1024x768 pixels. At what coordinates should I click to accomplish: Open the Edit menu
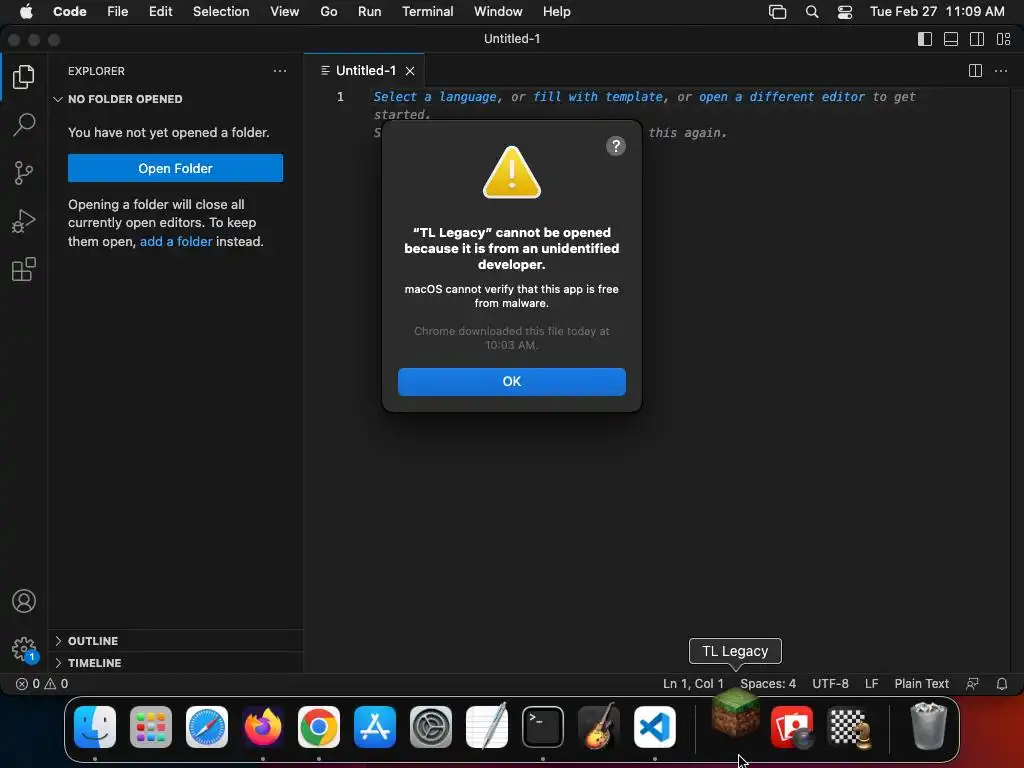(x=160, y=12)
